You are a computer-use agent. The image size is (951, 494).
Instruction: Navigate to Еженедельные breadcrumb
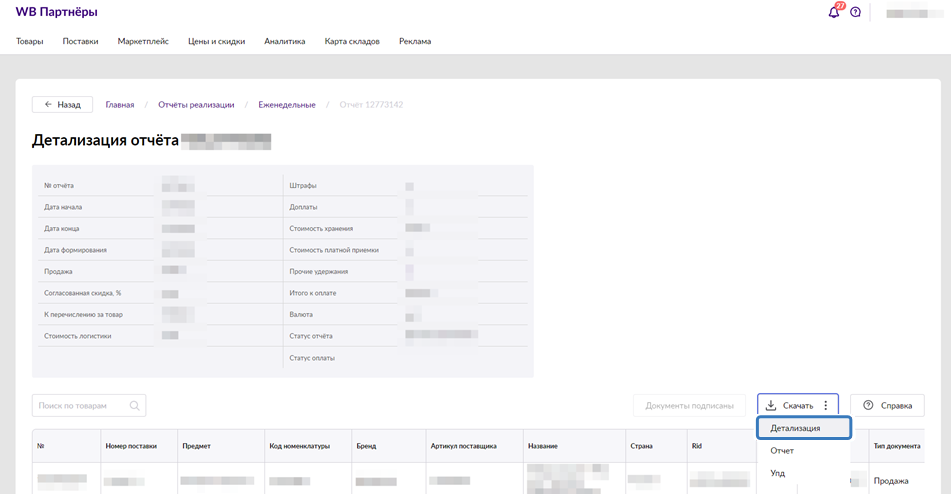click(x=287, y=105)
